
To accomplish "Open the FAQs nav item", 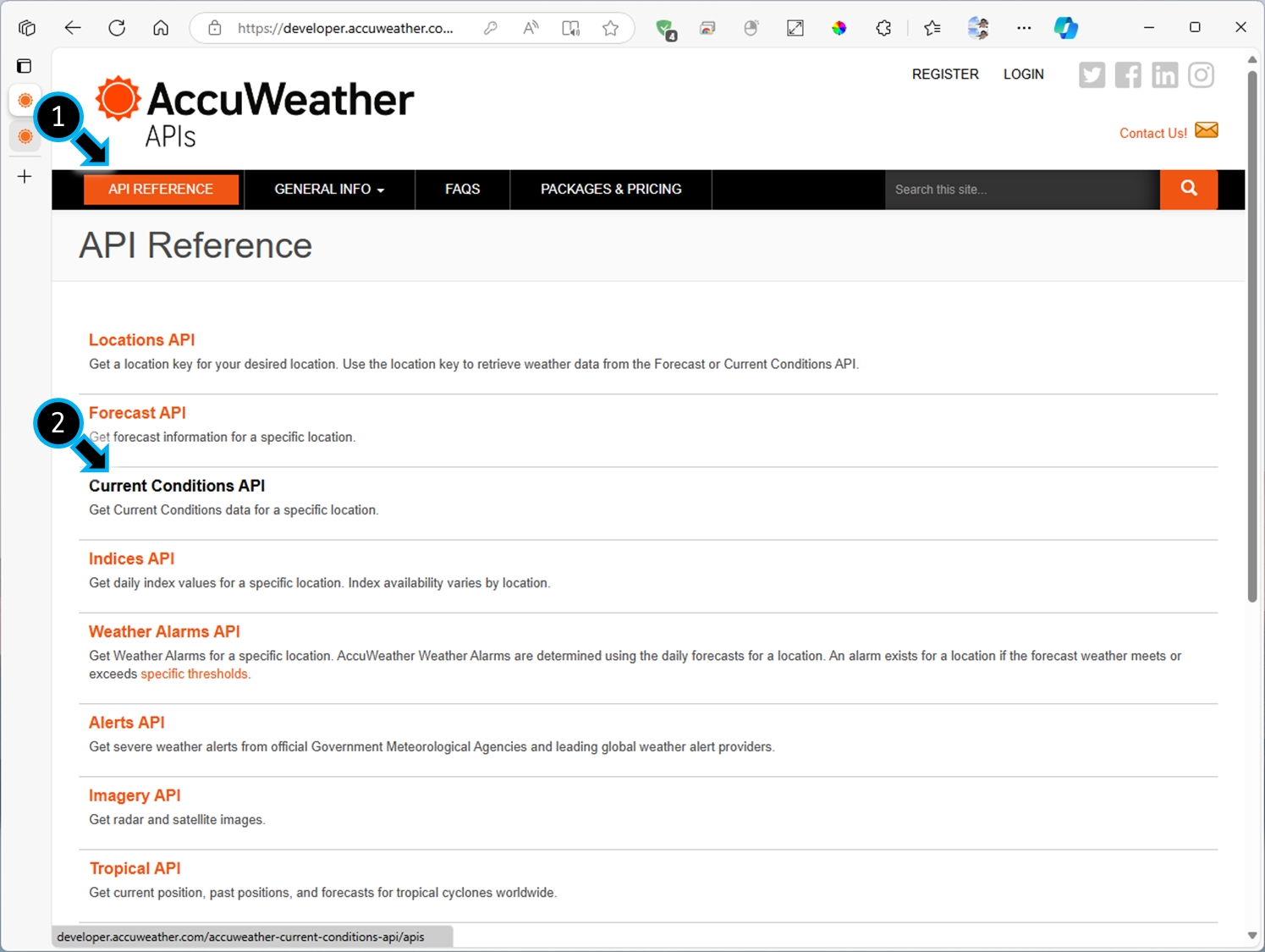I will tap(462, 189).
